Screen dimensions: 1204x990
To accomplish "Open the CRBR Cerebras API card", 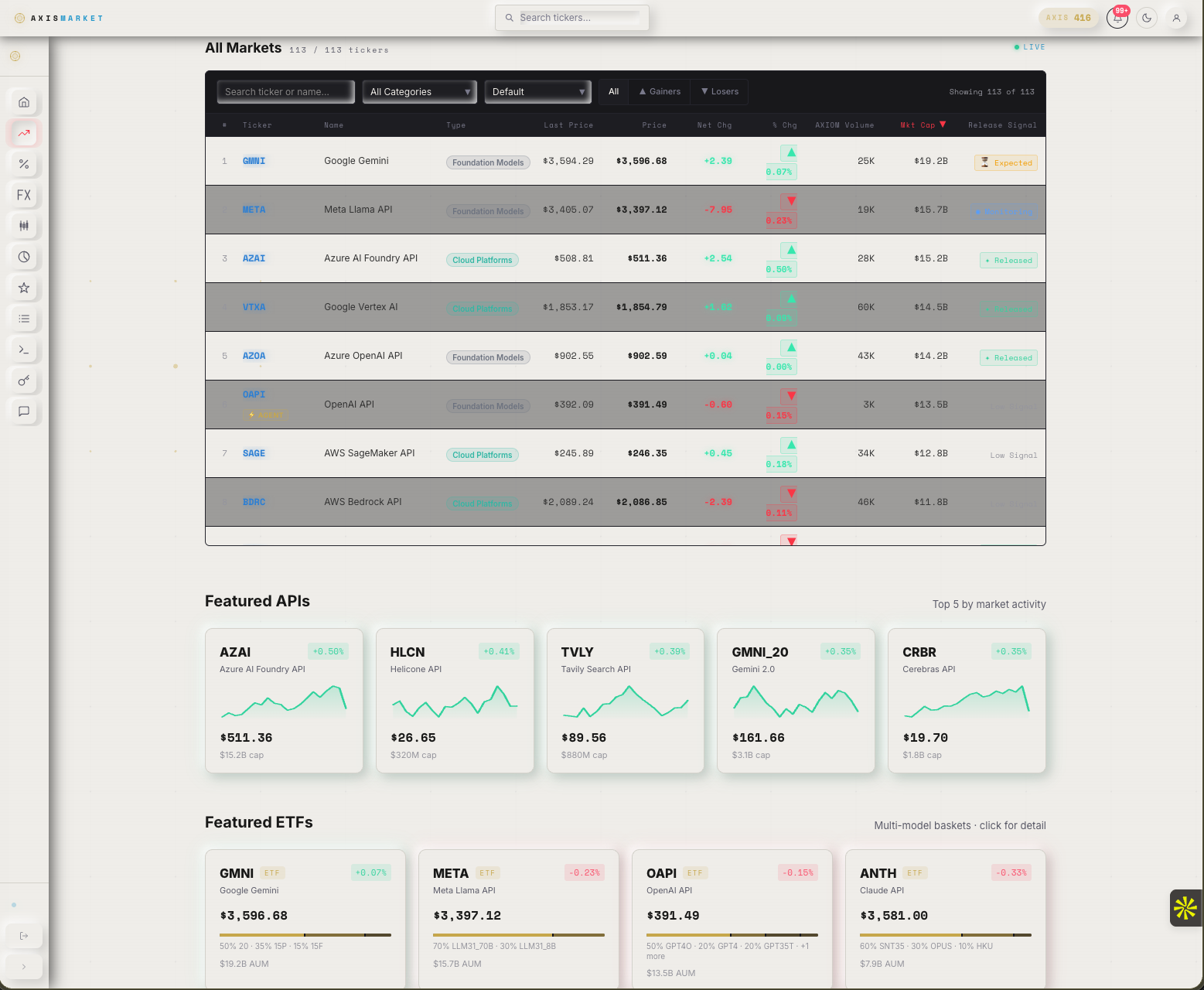I will click(967, 701).
